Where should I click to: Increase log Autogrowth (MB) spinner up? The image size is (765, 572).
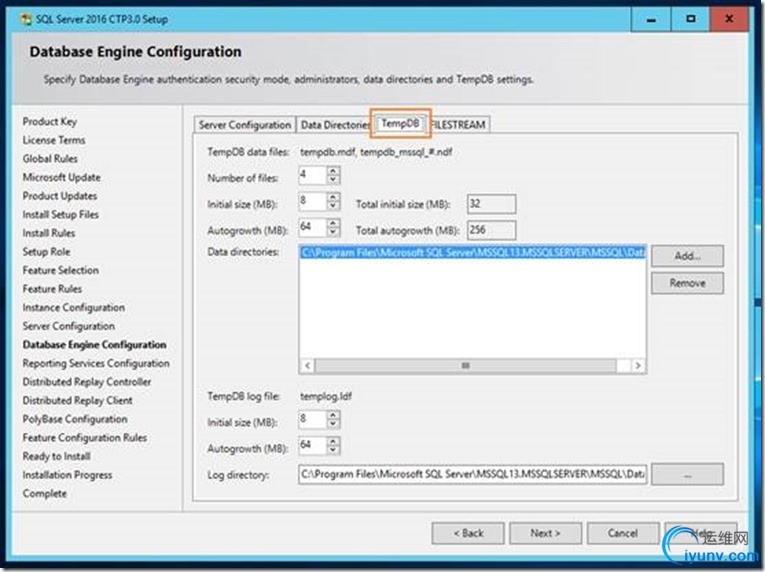coord(333,441)
